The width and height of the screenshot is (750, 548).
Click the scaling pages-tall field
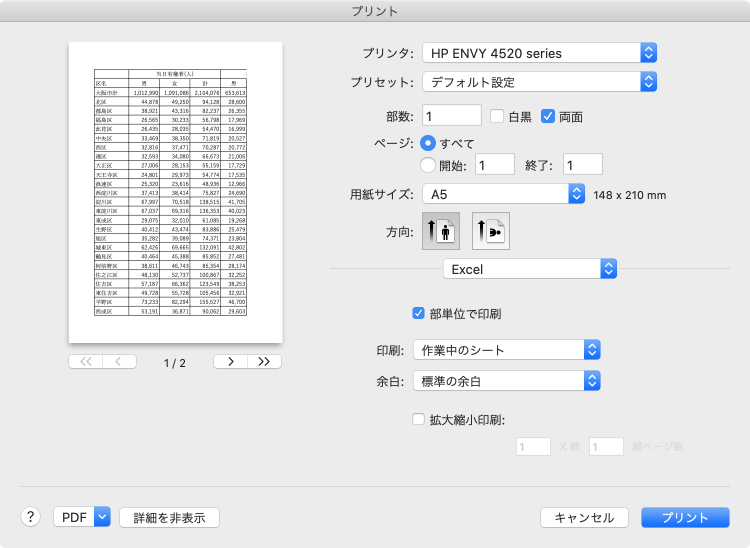pyautogui.click(x=606, y=447)
